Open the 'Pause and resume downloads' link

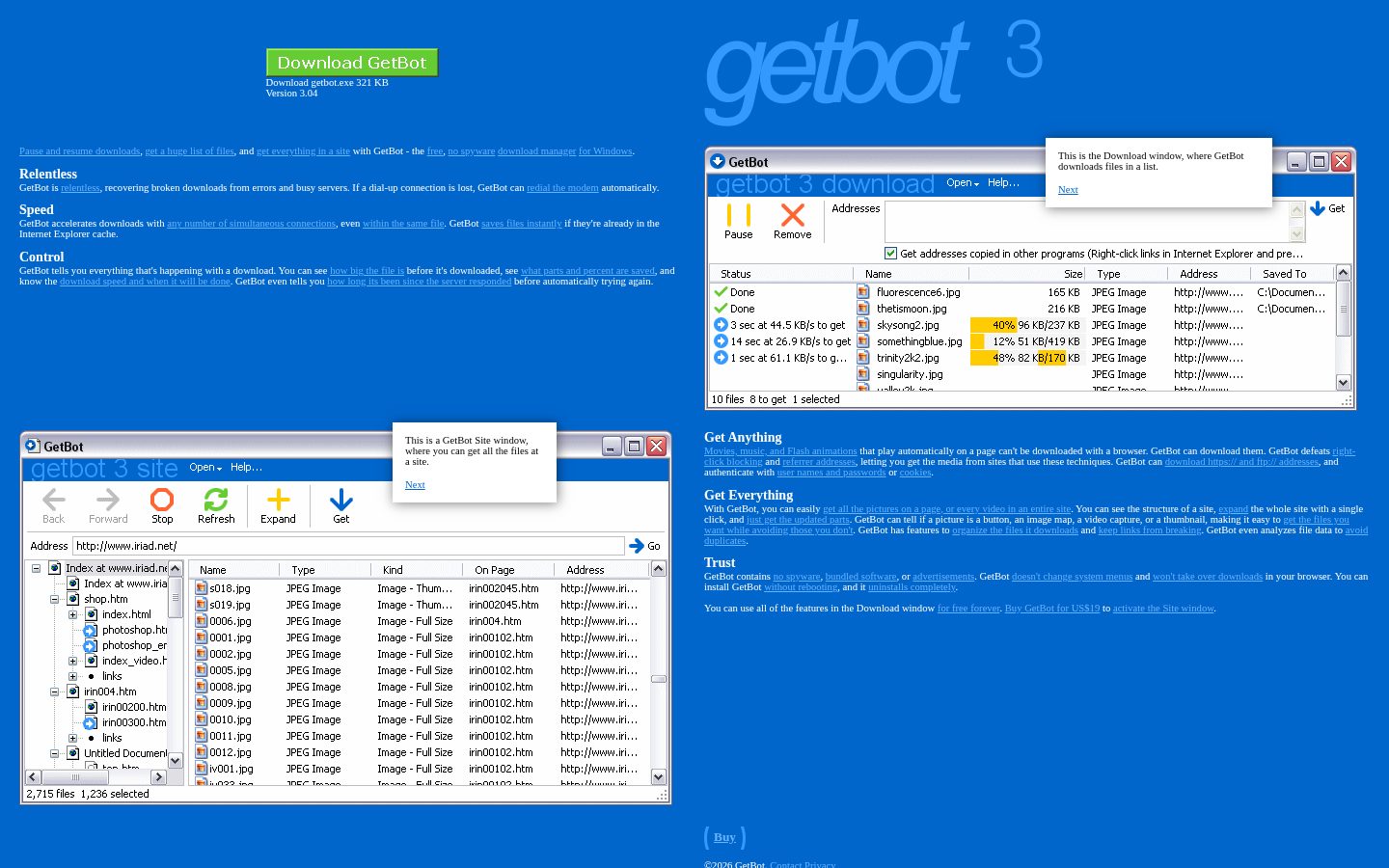[x=79, y=150]
